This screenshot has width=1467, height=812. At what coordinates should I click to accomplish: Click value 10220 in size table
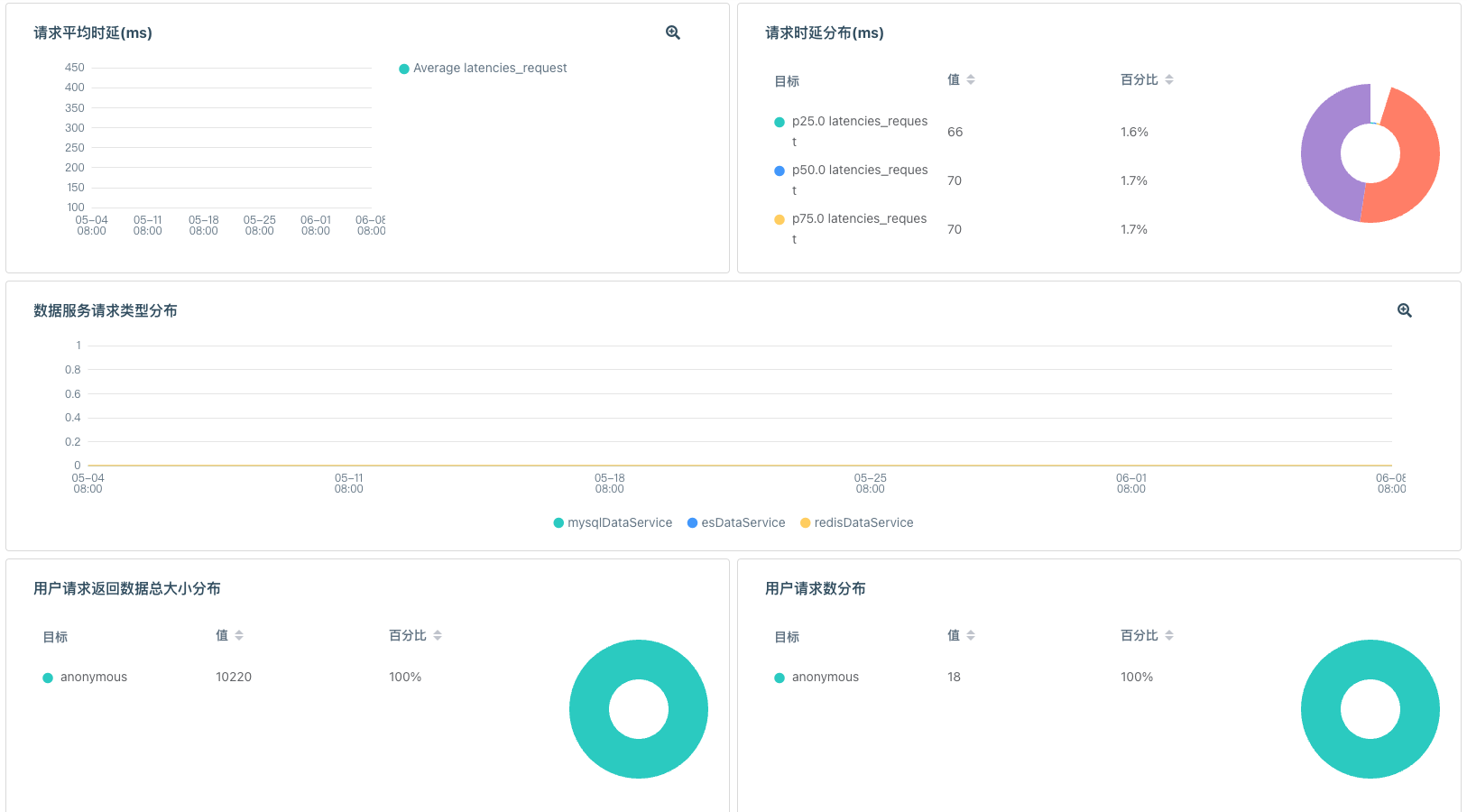[x=234, y=678]
